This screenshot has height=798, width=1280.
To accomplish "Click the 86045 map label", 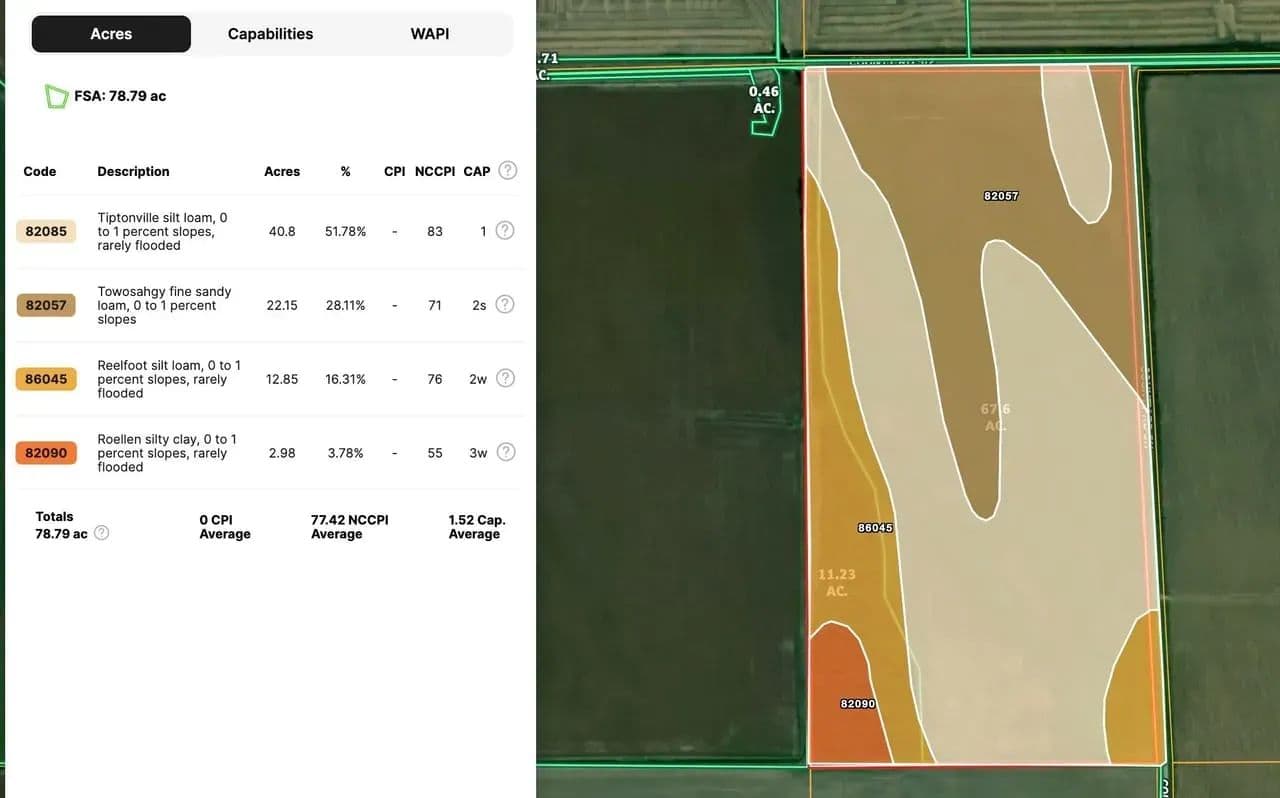I will click(875, 528).
